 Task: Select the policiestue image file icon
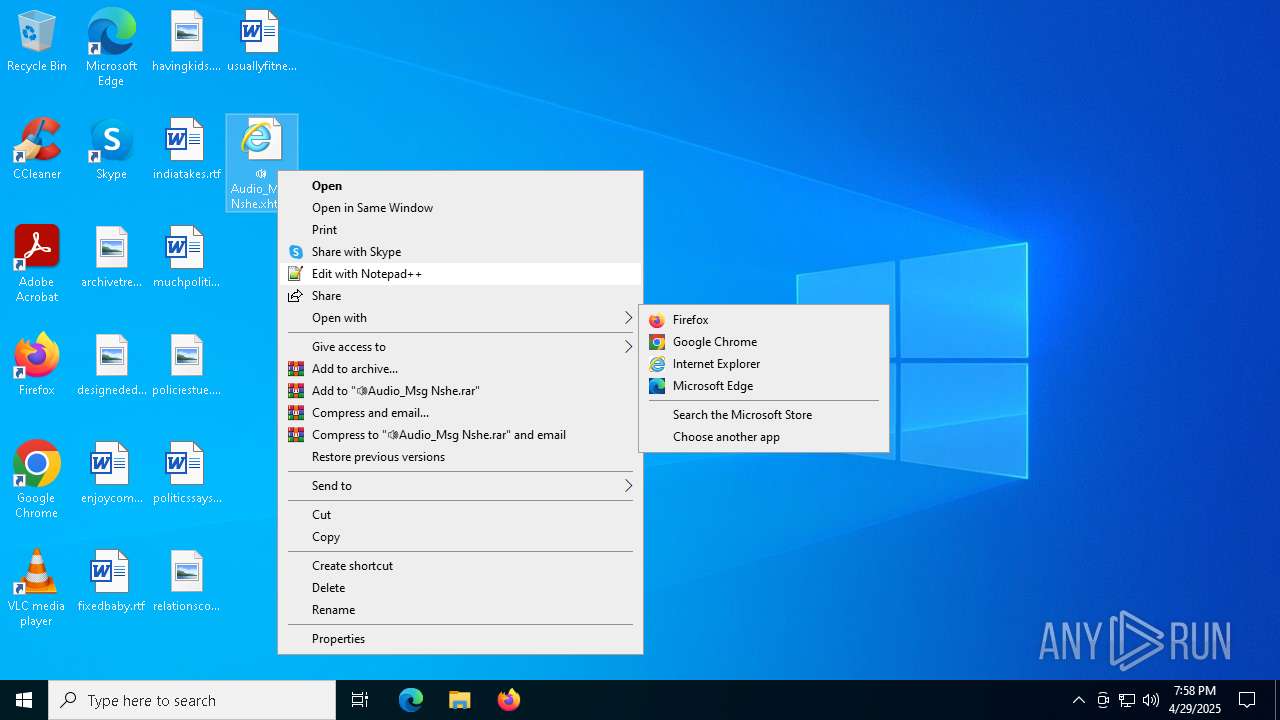point(186,365)
